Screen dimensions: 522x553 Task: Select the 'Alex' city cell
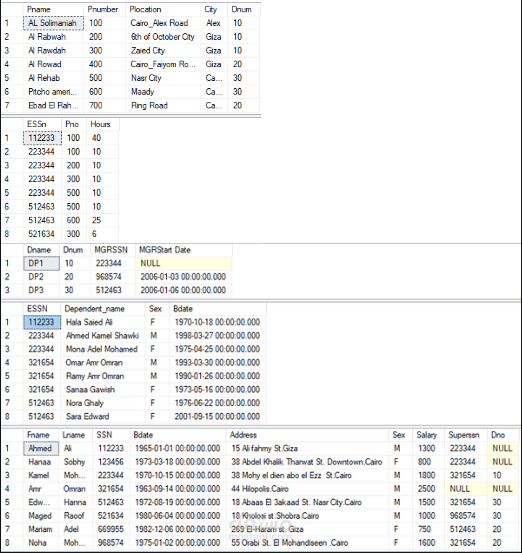coord(214,23)
